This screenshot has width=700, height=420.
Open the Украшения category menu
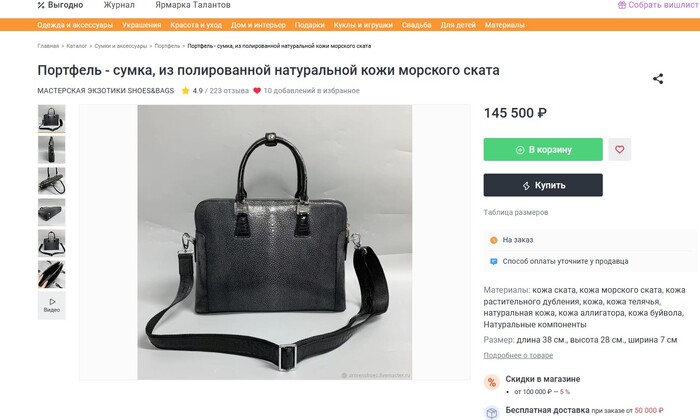pyautogui.click(x=142, y=25)
